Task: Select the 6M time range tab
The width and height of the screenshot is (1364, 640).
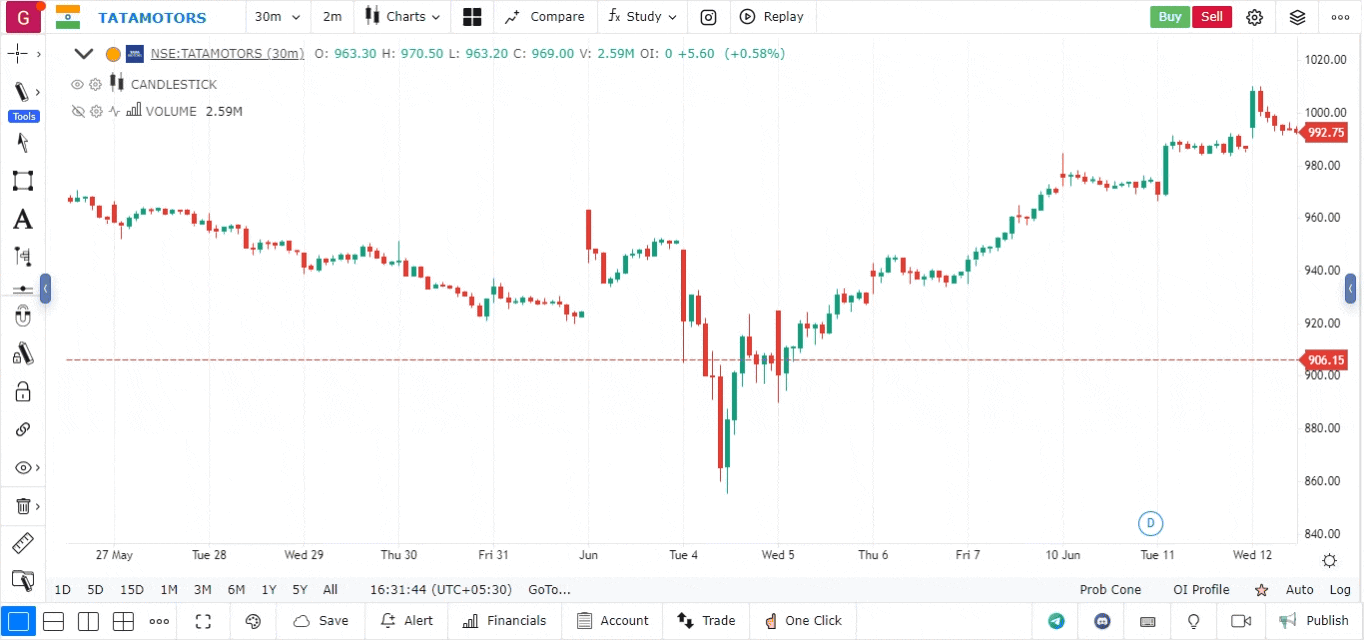Action: click(236, 590)
